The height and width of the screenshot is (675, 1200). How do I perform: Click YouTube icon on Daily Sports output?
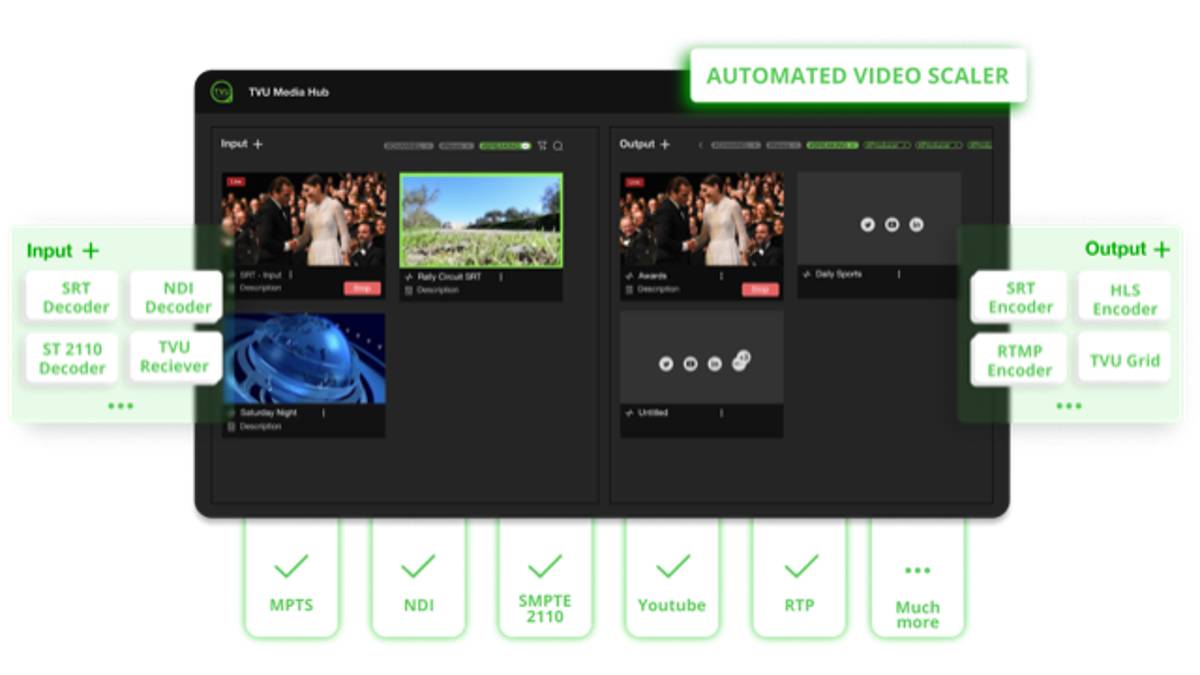[891, 225]
